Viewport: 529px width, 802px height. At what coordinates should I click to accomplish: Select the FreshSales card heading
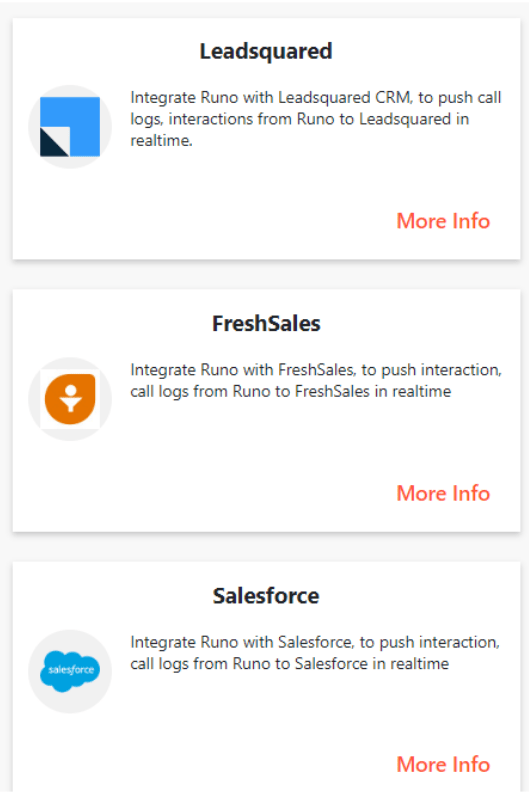[266, 323]
